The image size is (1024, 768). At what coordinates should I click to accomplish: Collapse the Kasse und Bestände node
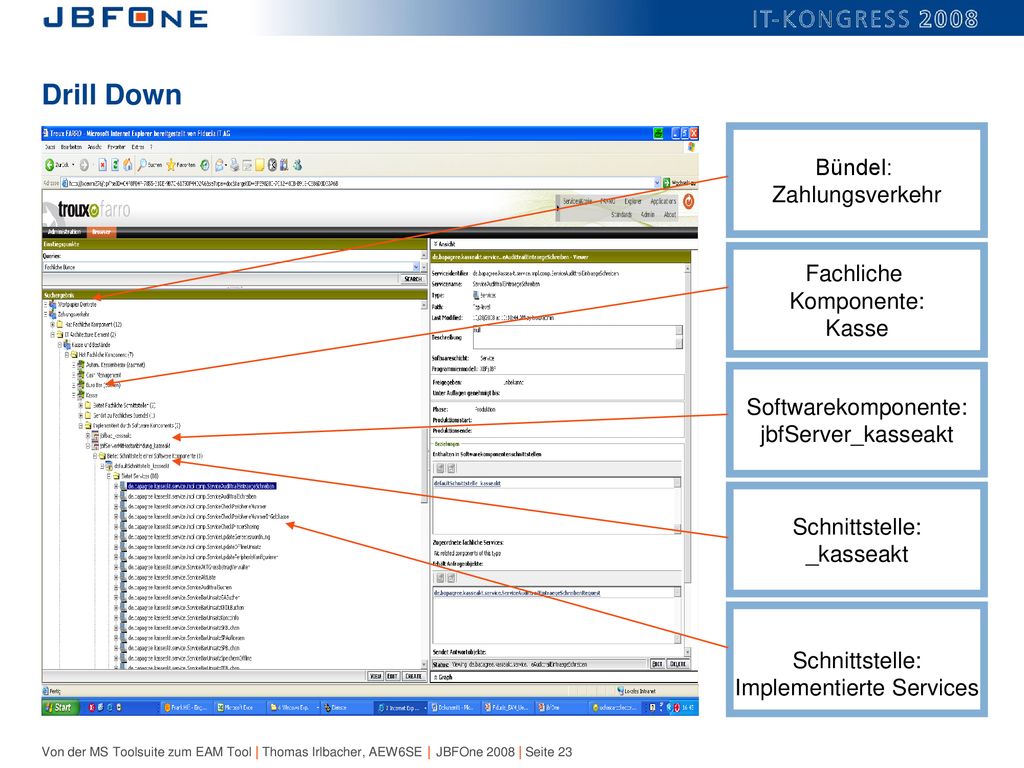[59, 344]
